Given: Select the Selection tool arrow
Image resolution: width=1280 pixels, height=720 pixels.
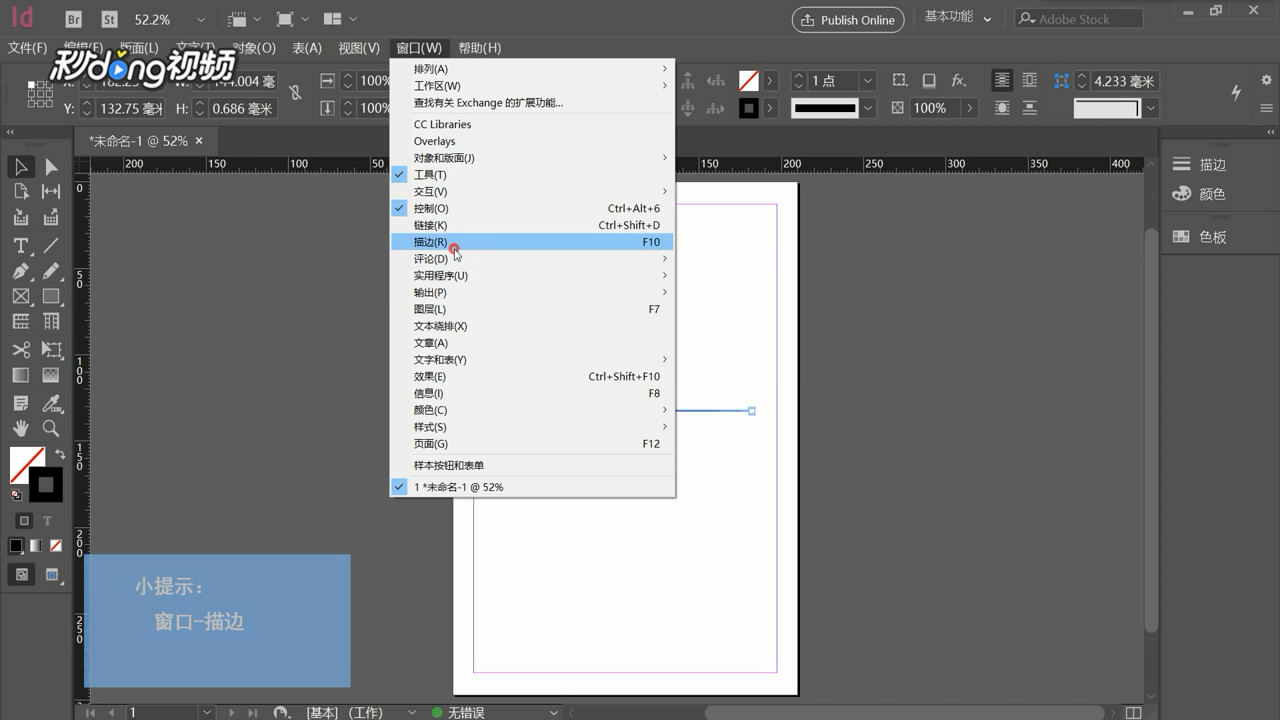Looking at the screenshot, I should tap(20, 167).
